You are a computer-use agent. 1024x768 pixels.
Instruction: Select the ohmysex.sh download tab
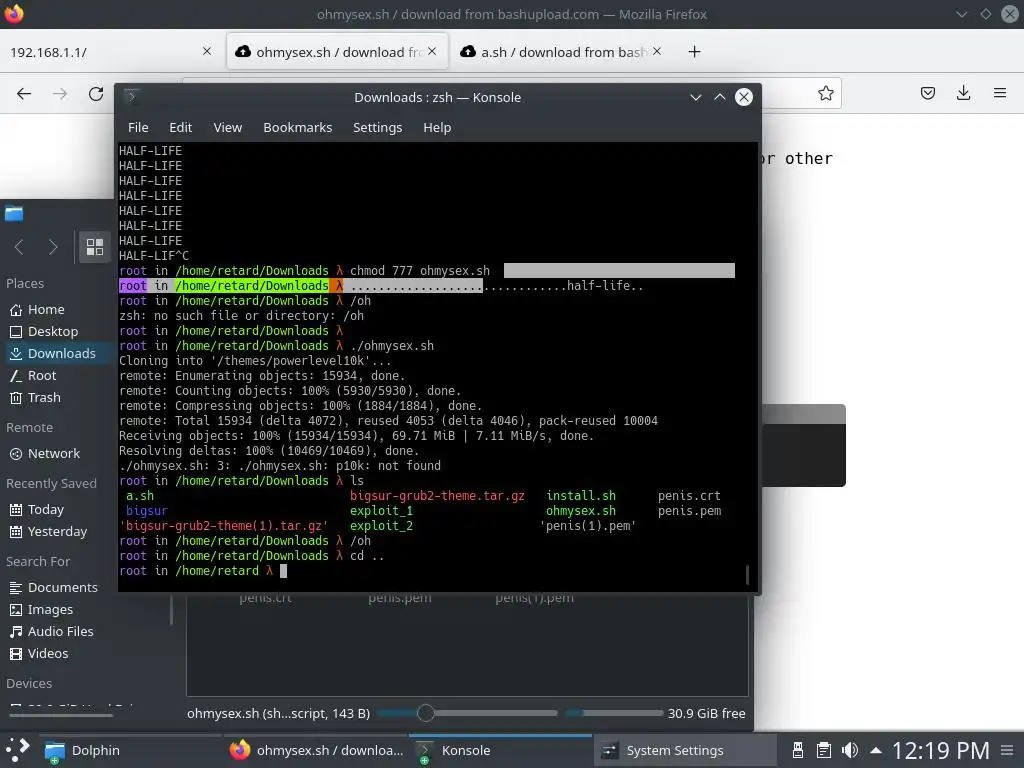click(338, 52)
